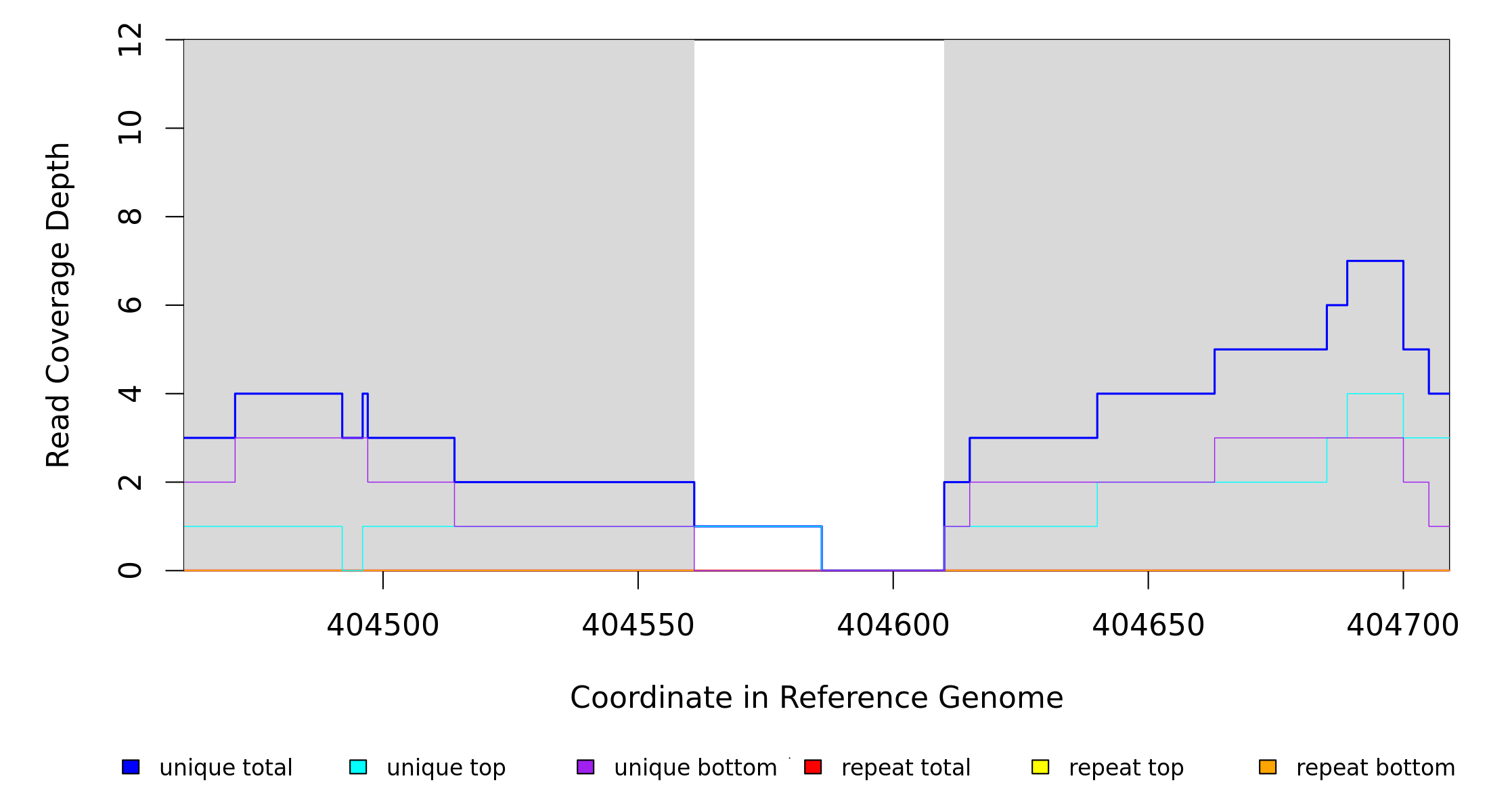Click the "Coordinate in Reference Genome" axis title

pyautogui.click(x=816, y=698)
